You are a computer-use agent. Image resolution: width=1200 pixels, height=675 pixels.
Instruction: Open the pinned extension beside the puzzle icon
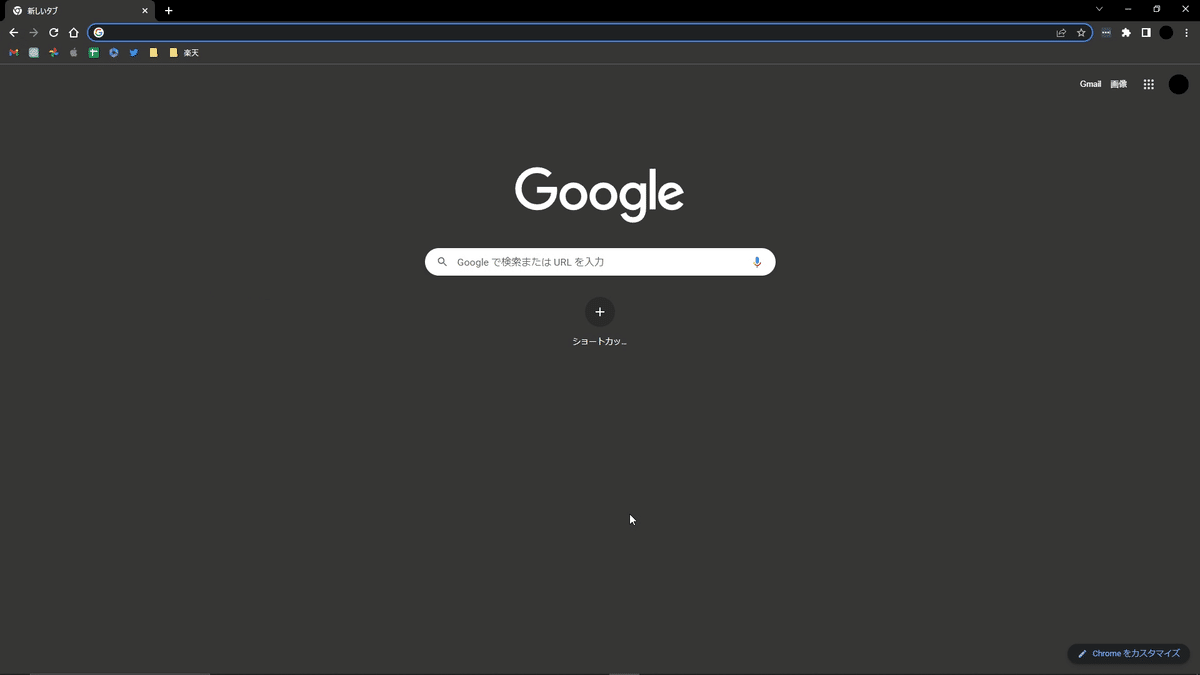pyautogui.click(x=1106, y=33)
